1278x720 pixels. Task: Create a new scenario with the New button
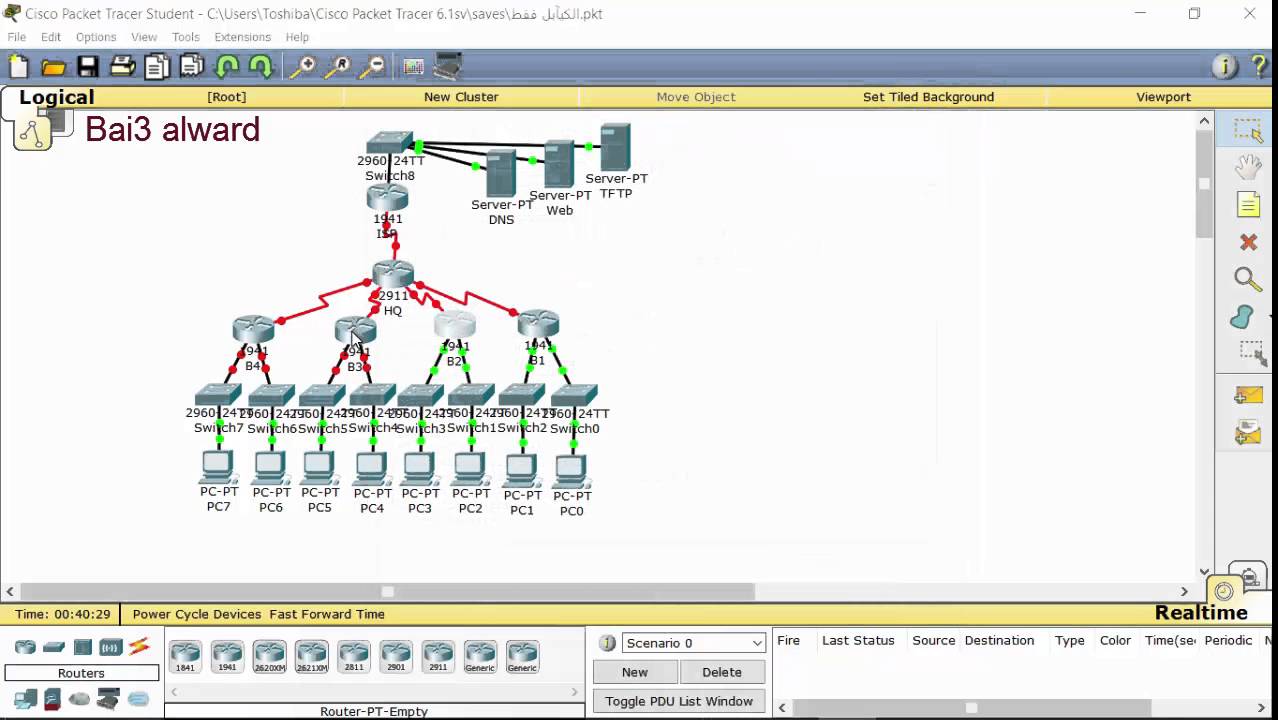tap(635, 672)
